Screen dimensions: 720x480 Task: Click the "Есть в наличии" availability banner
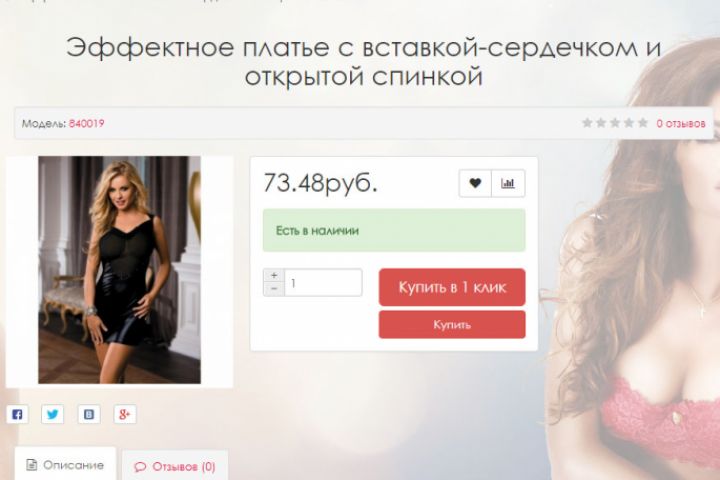(394, 231)
